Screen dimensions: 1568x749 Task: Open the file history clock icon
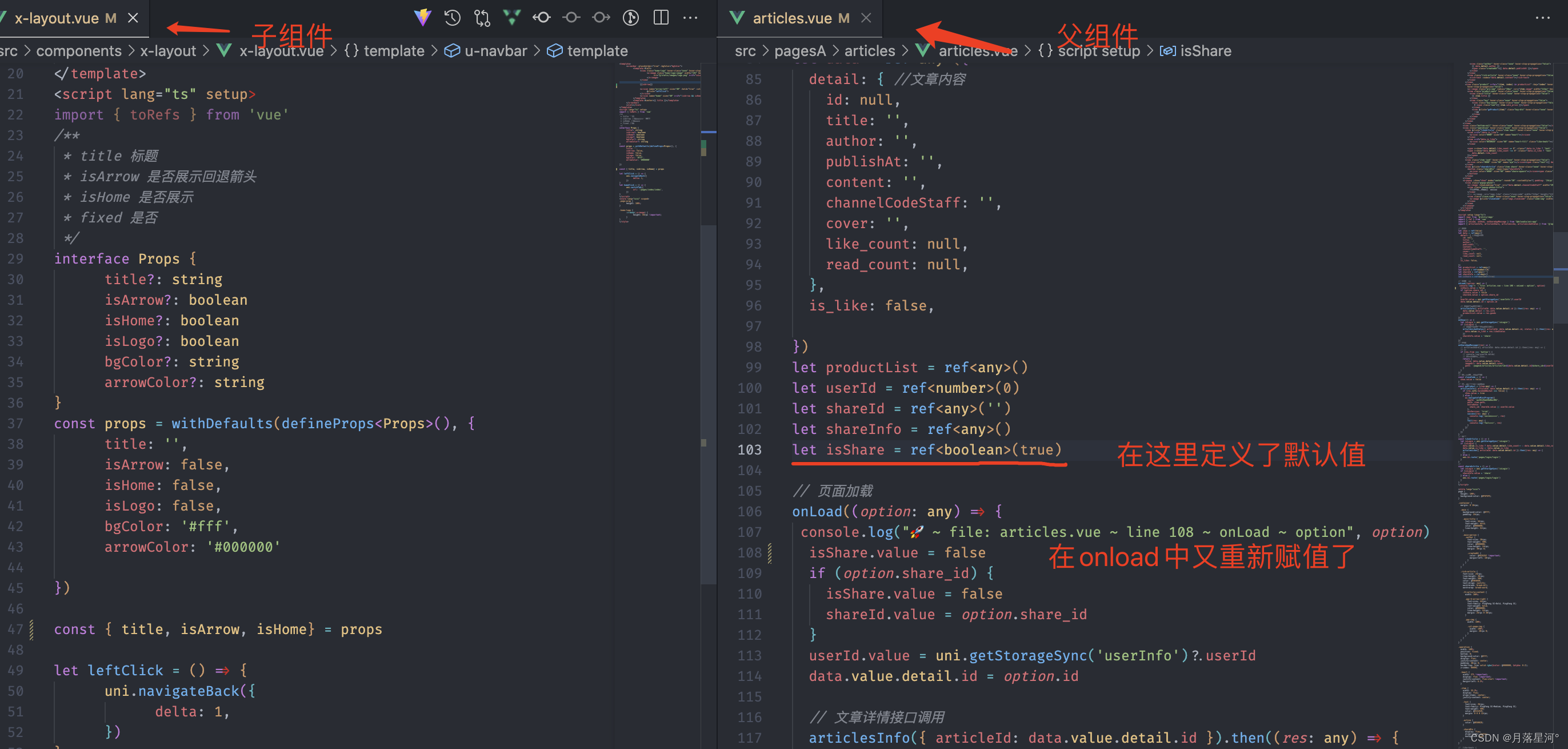[x=452, y=18]
